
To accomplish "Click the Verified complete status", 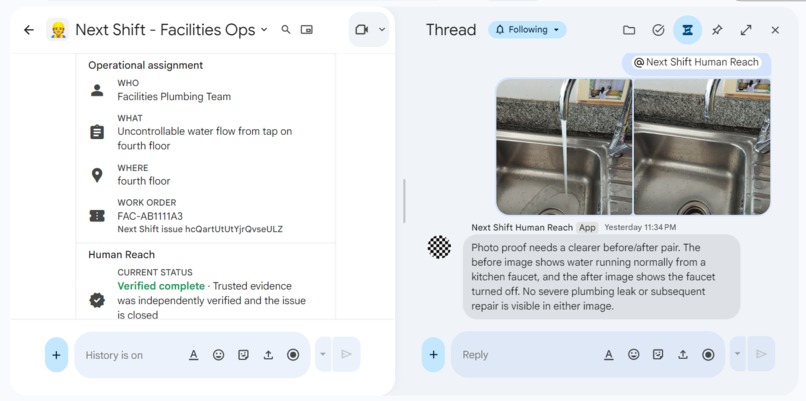I will pos(161,286).
